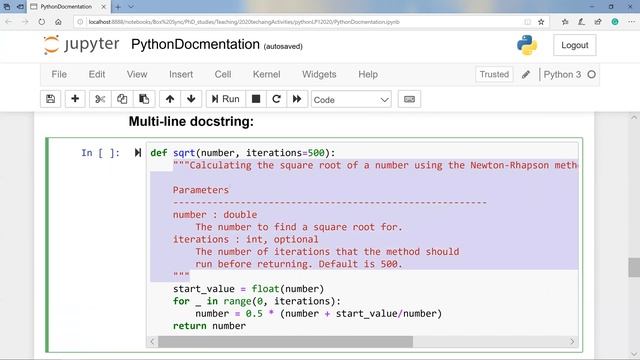Open the add notes pen icon
640x360 pixels.
click(x=581, y=22)
